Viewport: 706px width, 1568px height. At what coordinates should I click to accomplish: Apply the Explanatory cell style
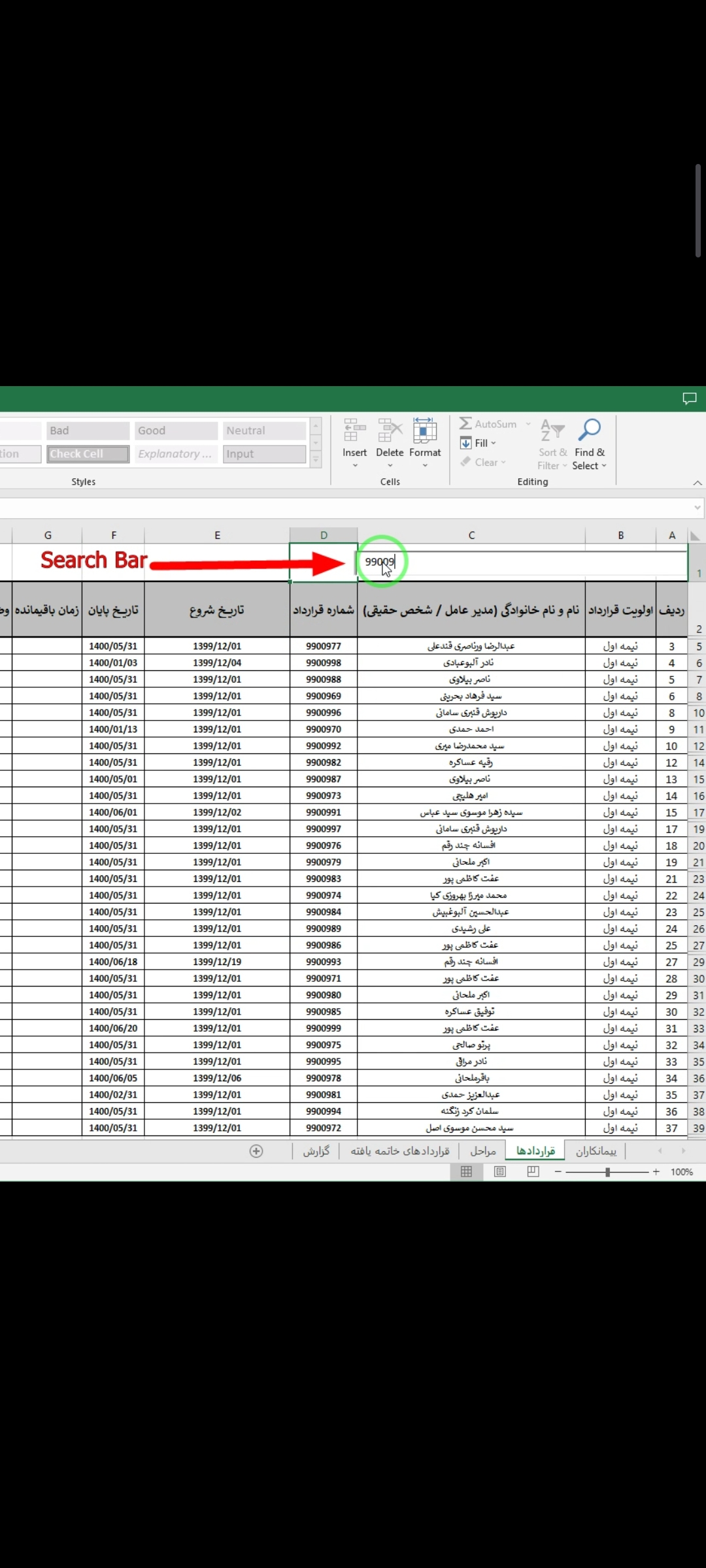[x=176, y=454]
